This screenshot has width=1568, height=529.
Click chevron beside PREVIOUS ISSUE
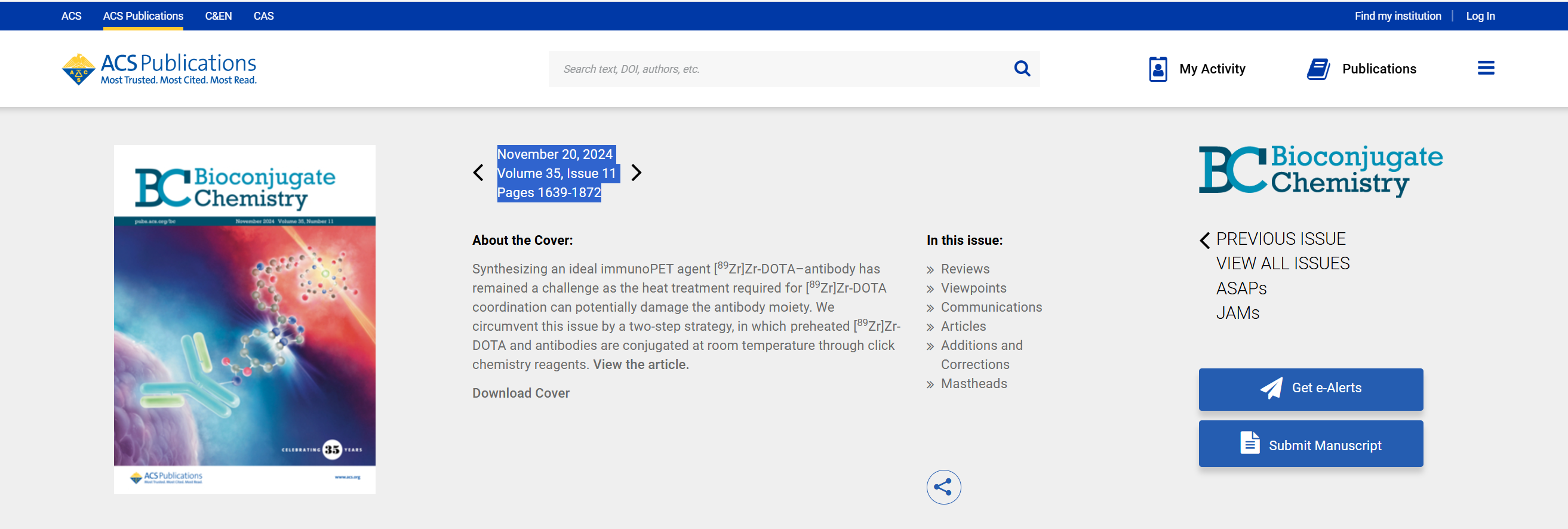[x=1204, y=240]
